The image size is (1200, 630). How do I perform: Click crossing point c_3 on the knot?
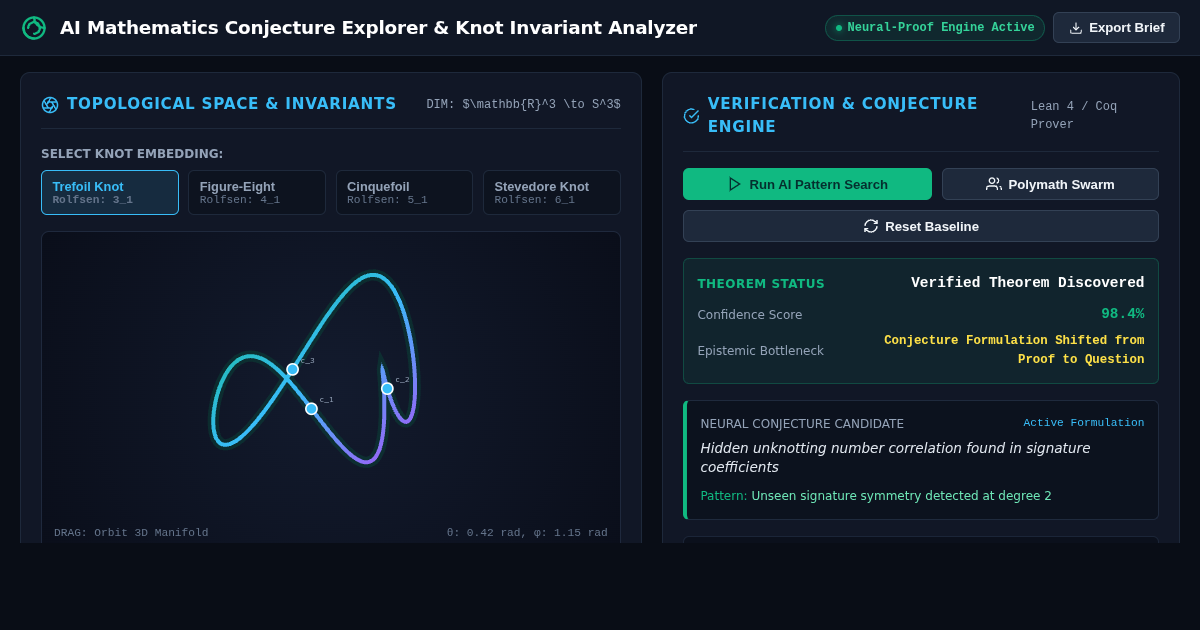[x=292, y=369]
